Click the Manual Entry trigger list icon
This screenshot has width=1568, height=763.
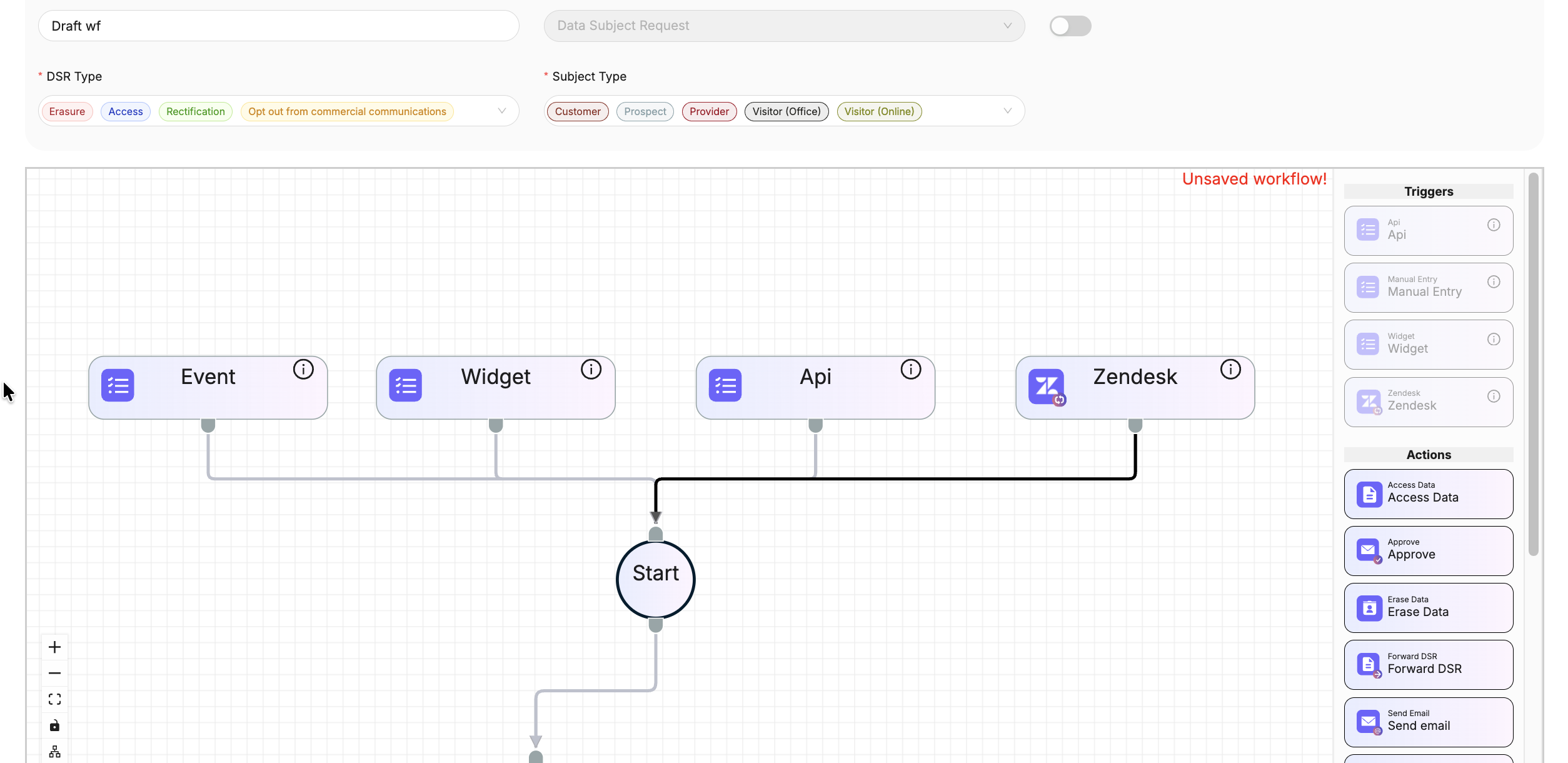[1368, 287]
